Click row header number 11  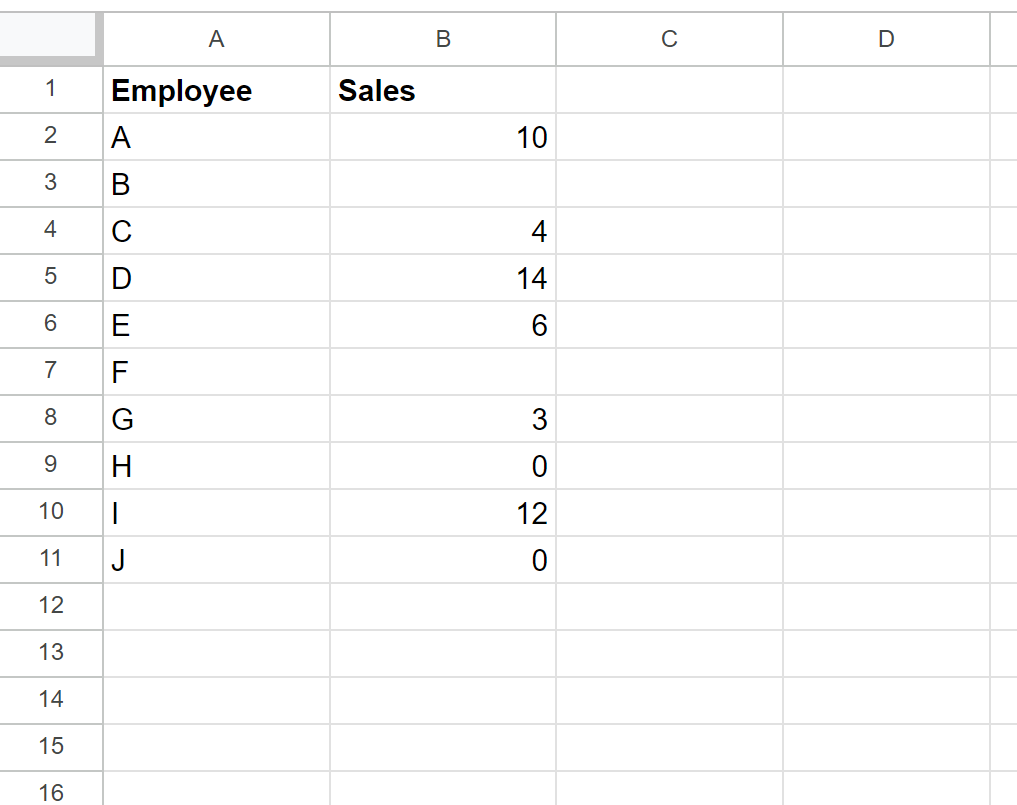[x=51, y=559]
